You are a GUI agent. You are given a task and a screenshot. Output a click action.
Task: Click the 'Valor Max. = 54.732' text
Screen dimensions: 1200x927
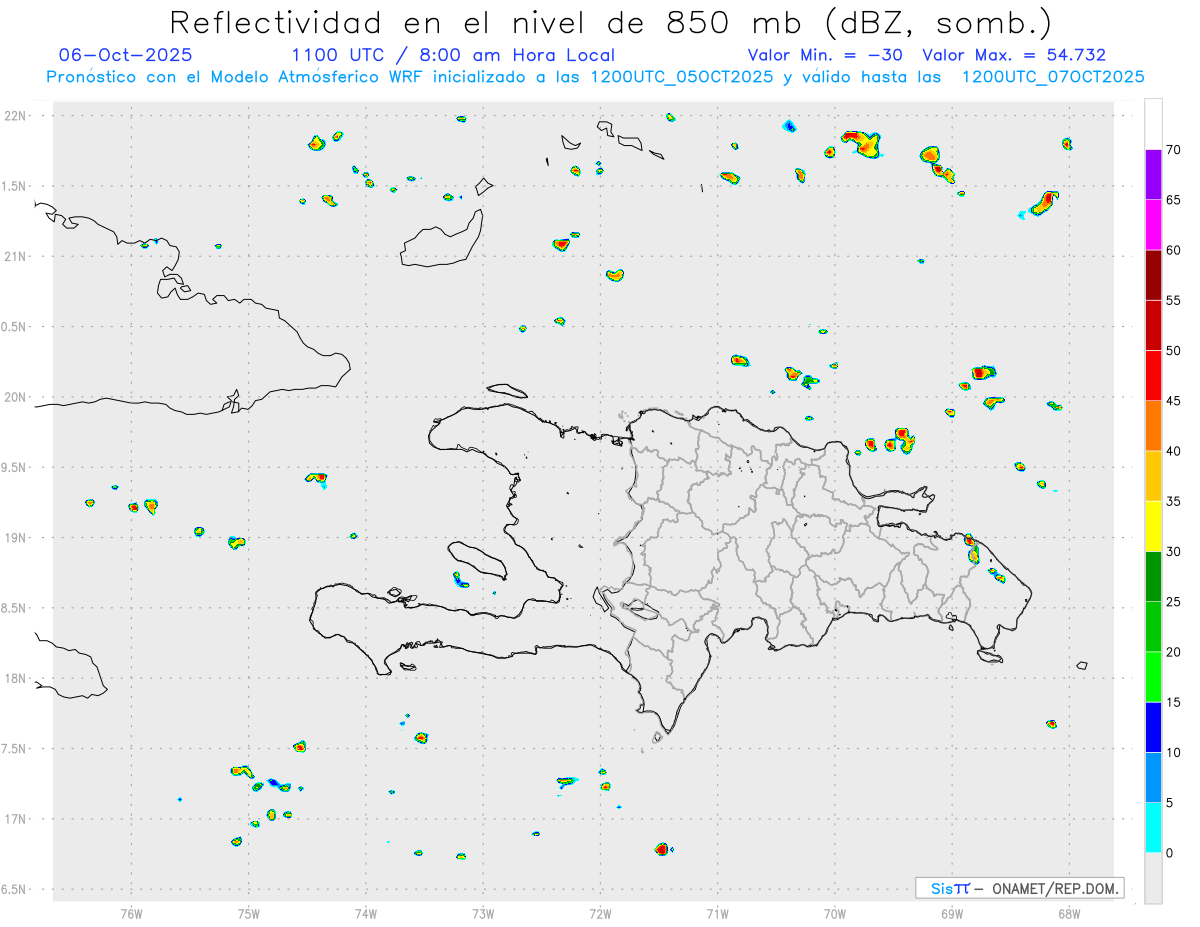(1014, 55)
